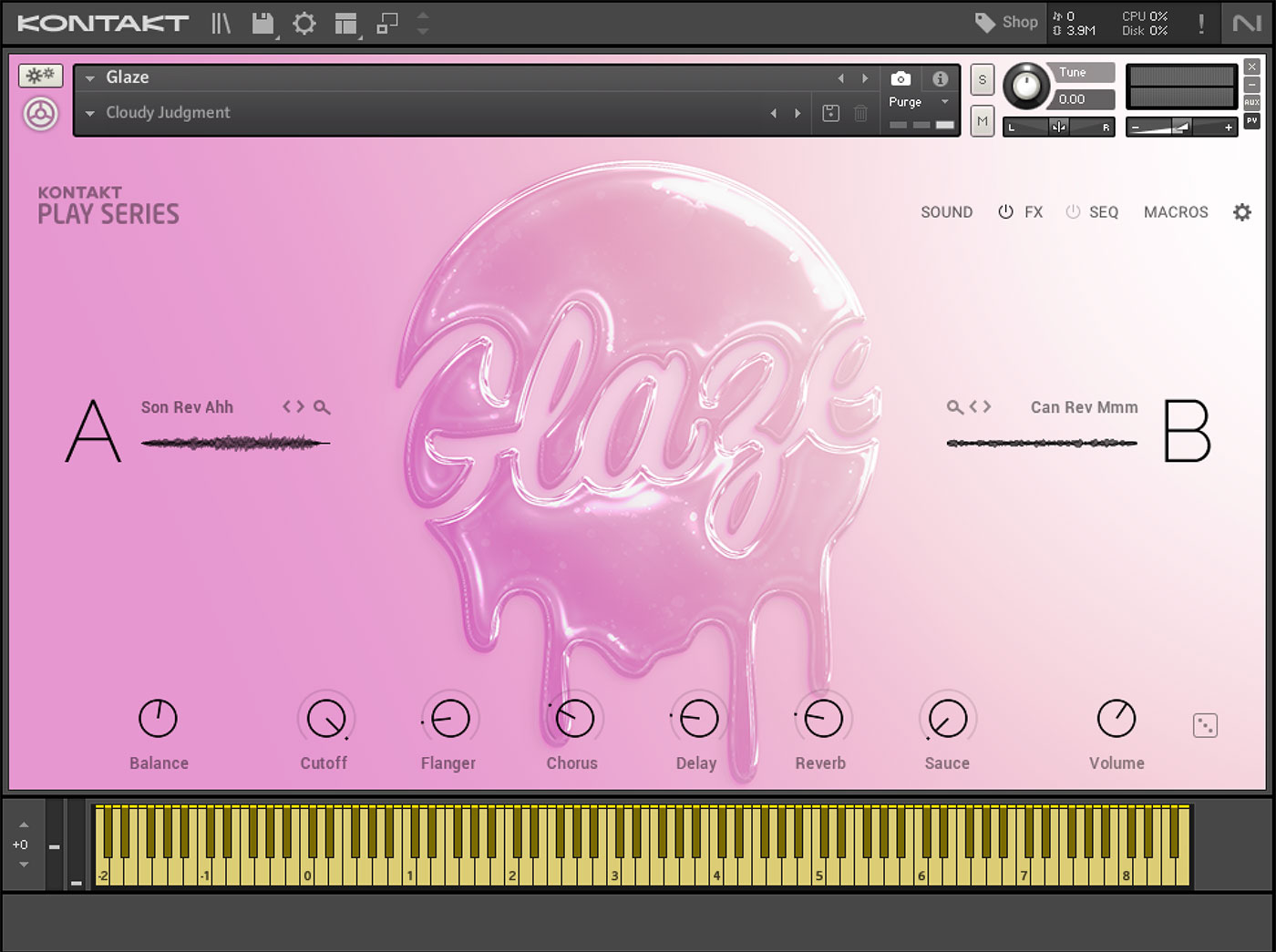The image size is (1276, 952).
Task: Click the minimize view icon in header
Action: 387,23
